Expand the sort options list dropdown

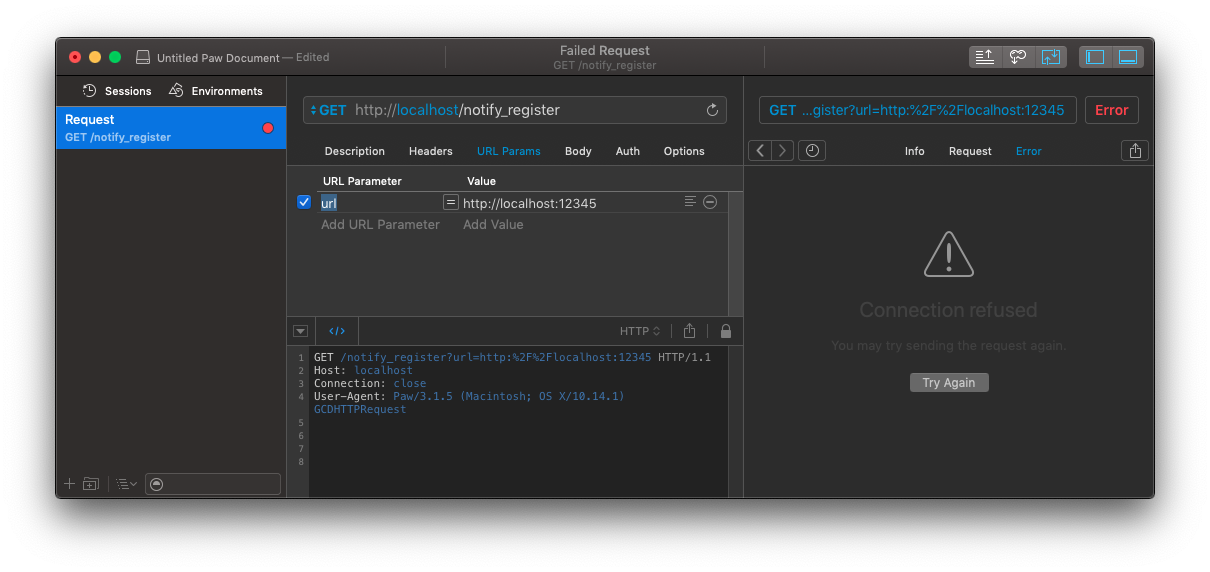click(x=126, y=484)
